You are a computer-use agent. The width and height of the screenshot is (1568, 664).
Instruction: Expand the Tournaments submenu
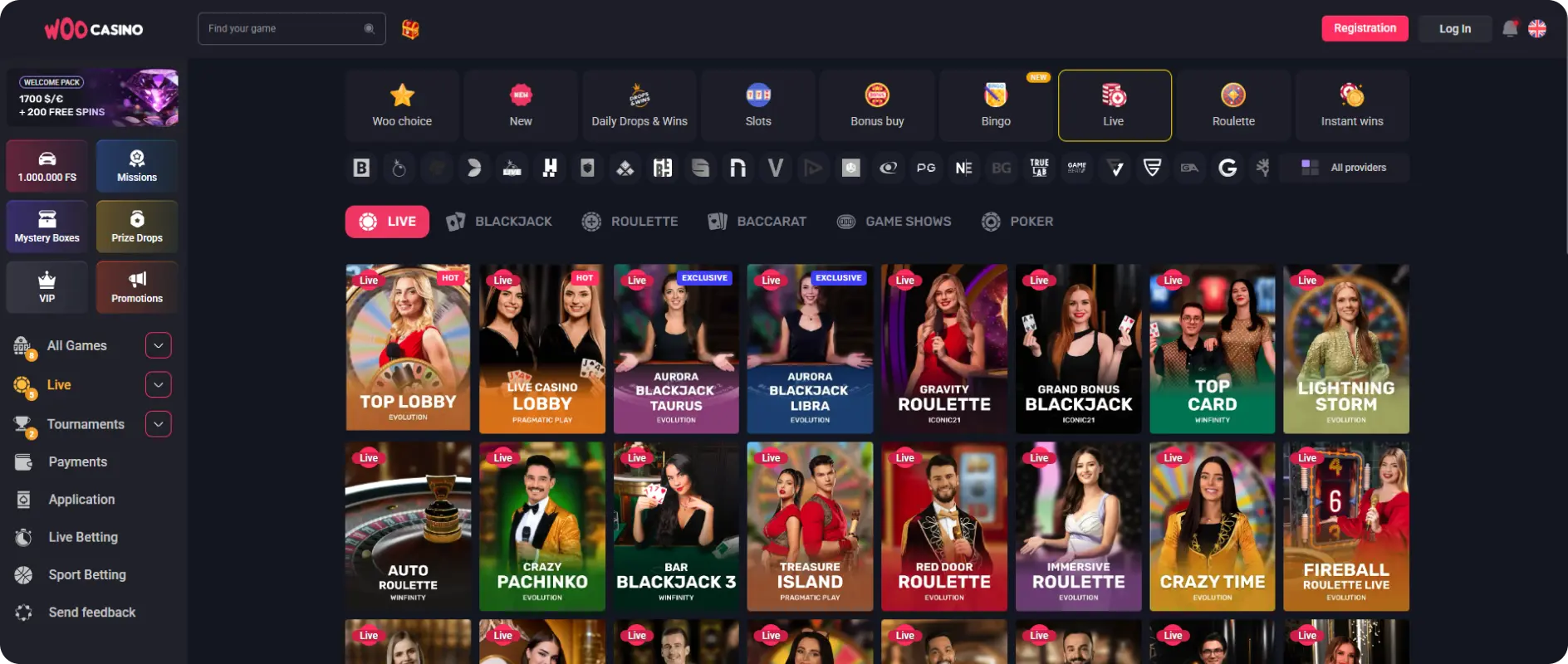(159, 424)
